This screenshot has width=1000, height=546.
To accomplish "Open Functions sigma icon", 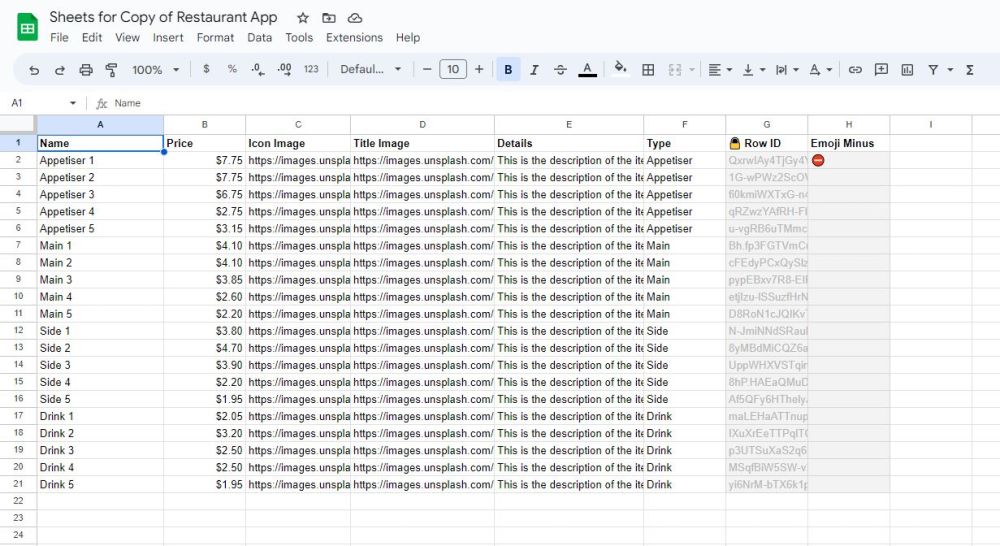I will coord(969,70).
